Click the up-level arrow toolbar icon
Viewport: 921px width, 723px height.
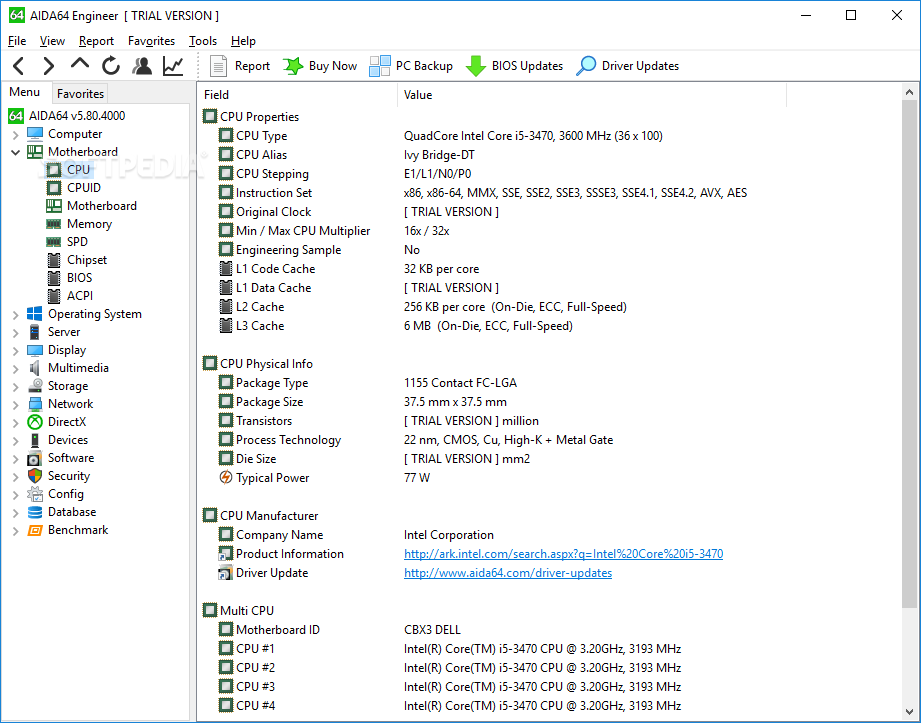coord(80,64)
